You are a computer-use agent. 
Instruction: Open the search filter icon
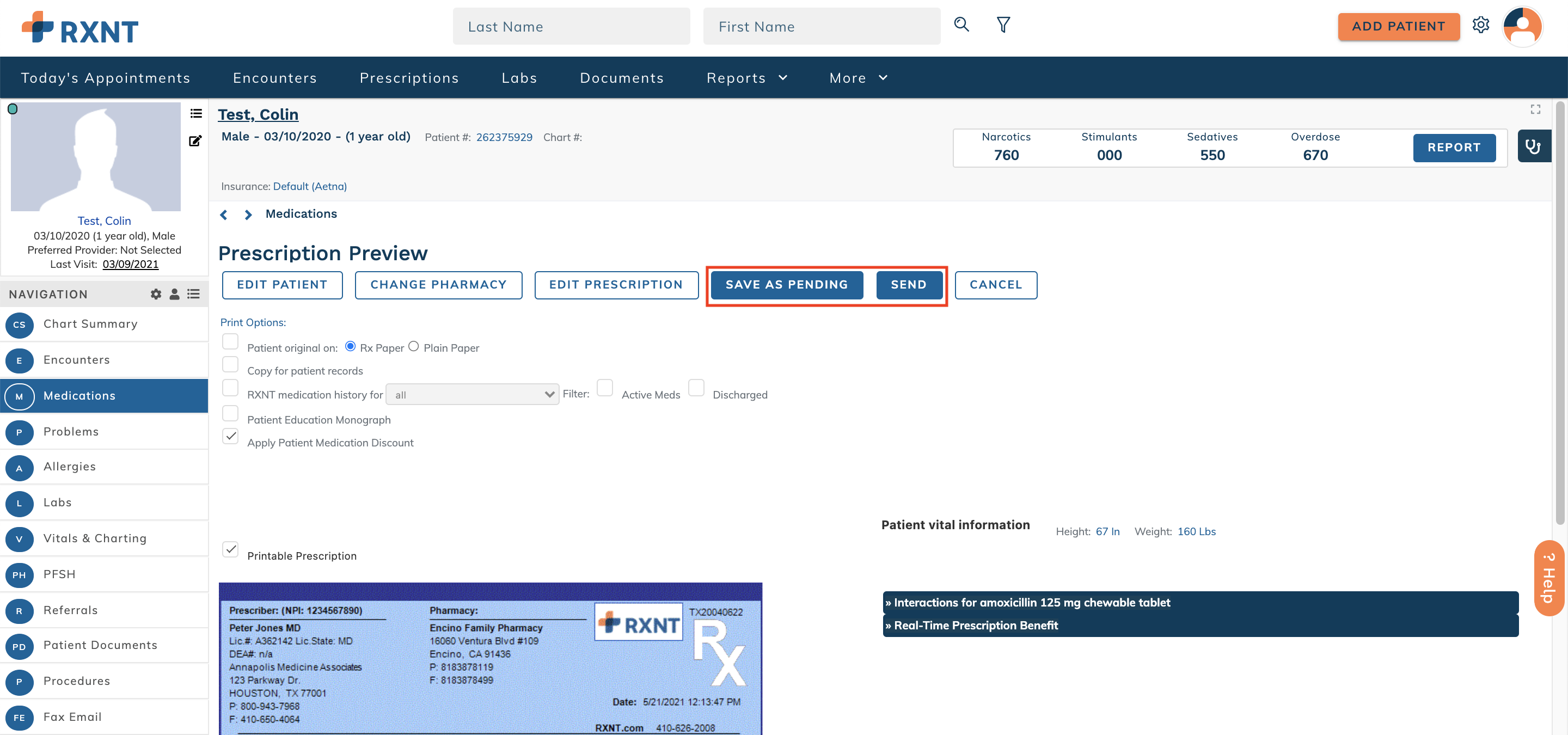tap(1002, 25)
